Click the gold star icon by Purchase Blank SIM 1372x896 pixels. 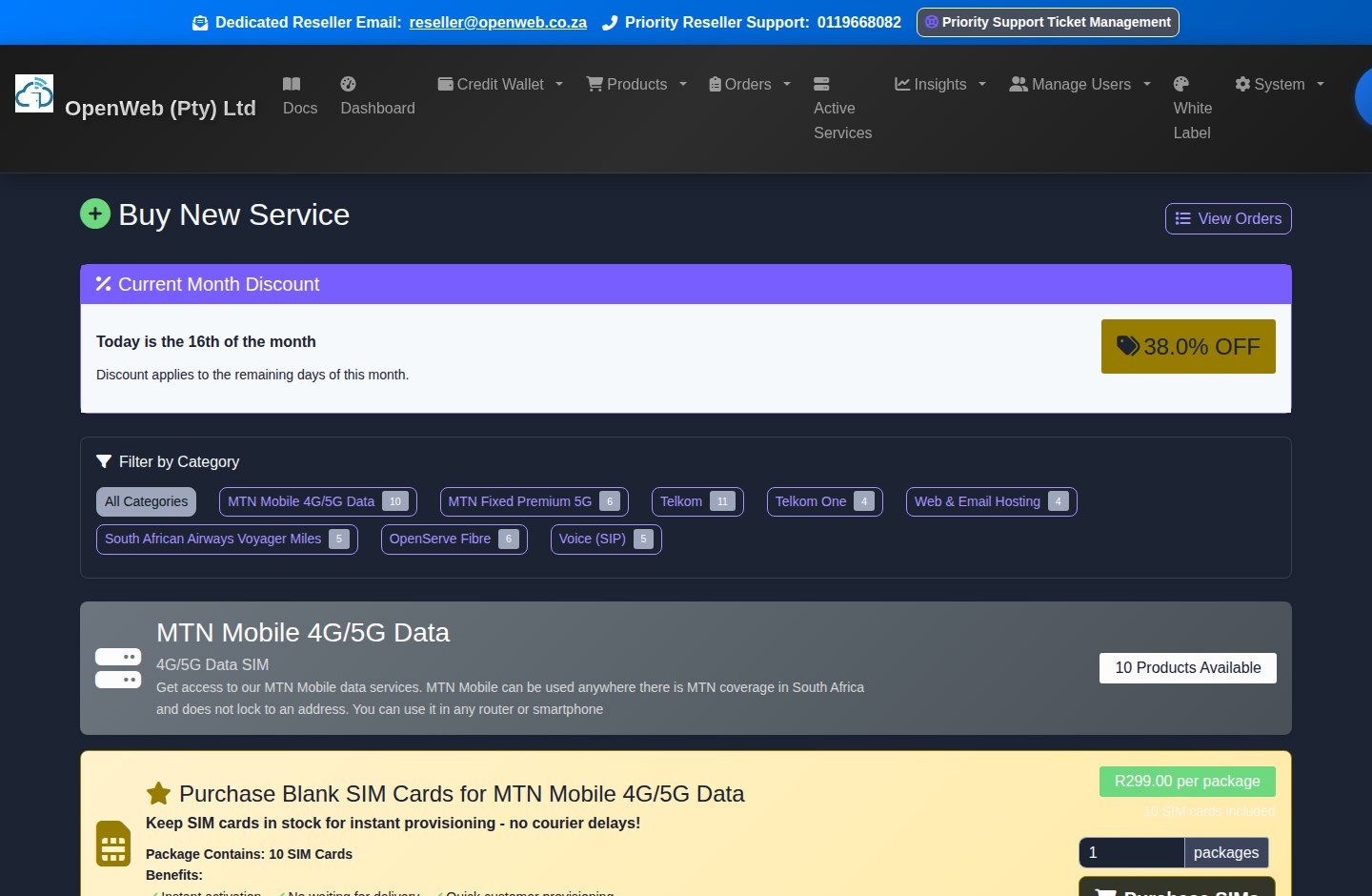[158, 793]
